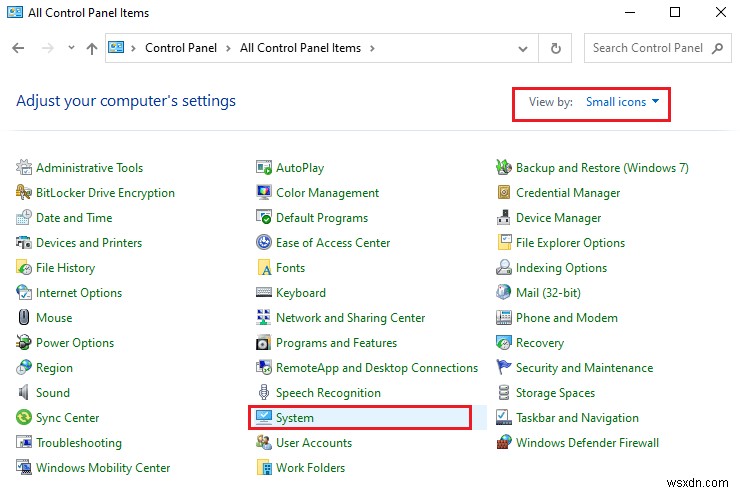Open the Programs and Features link
This screenshot has width=740, height=493.
point(336,343)
